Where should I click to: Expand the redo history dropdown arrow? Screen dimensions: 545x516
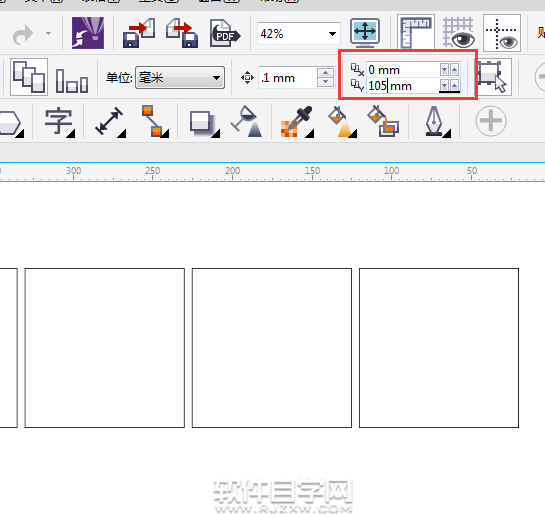coord(48,34)
